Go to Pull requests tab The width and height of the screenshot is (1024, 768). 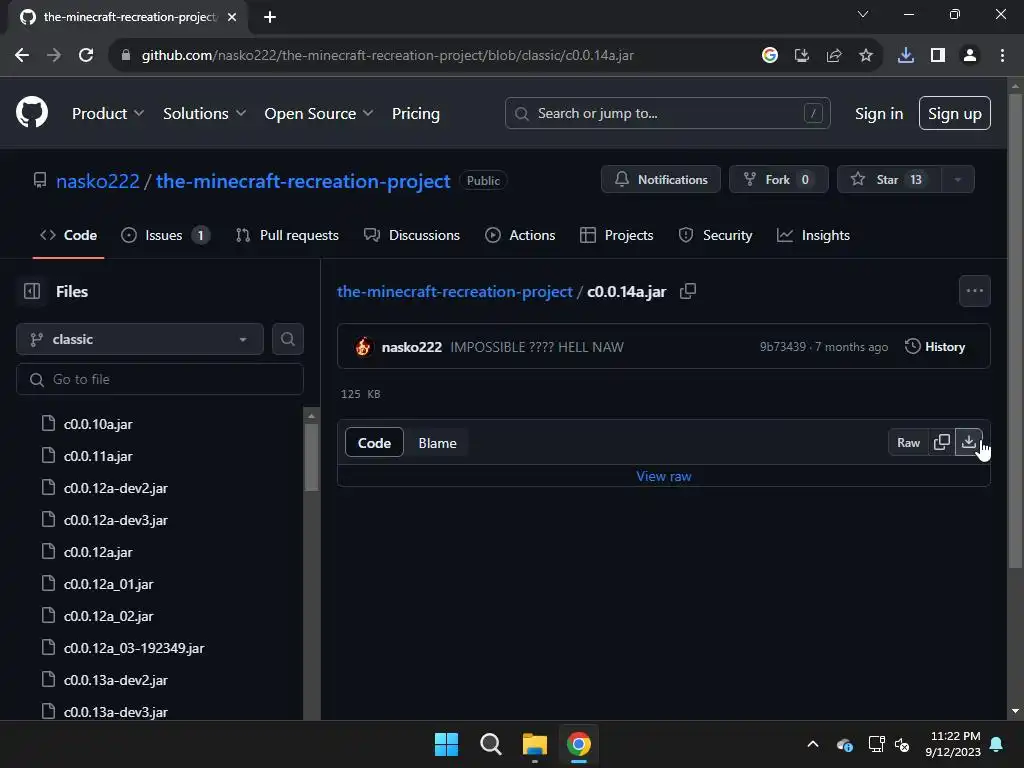click(287, 235)
